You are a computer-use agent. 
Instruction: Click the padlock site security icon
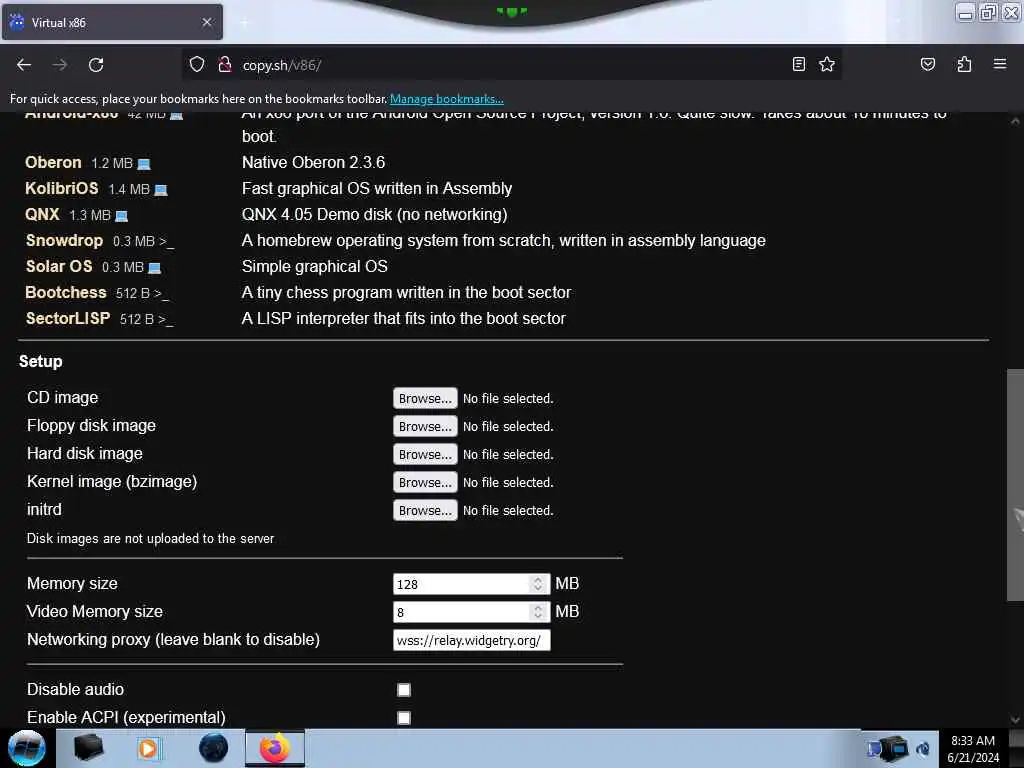[225, 64]
